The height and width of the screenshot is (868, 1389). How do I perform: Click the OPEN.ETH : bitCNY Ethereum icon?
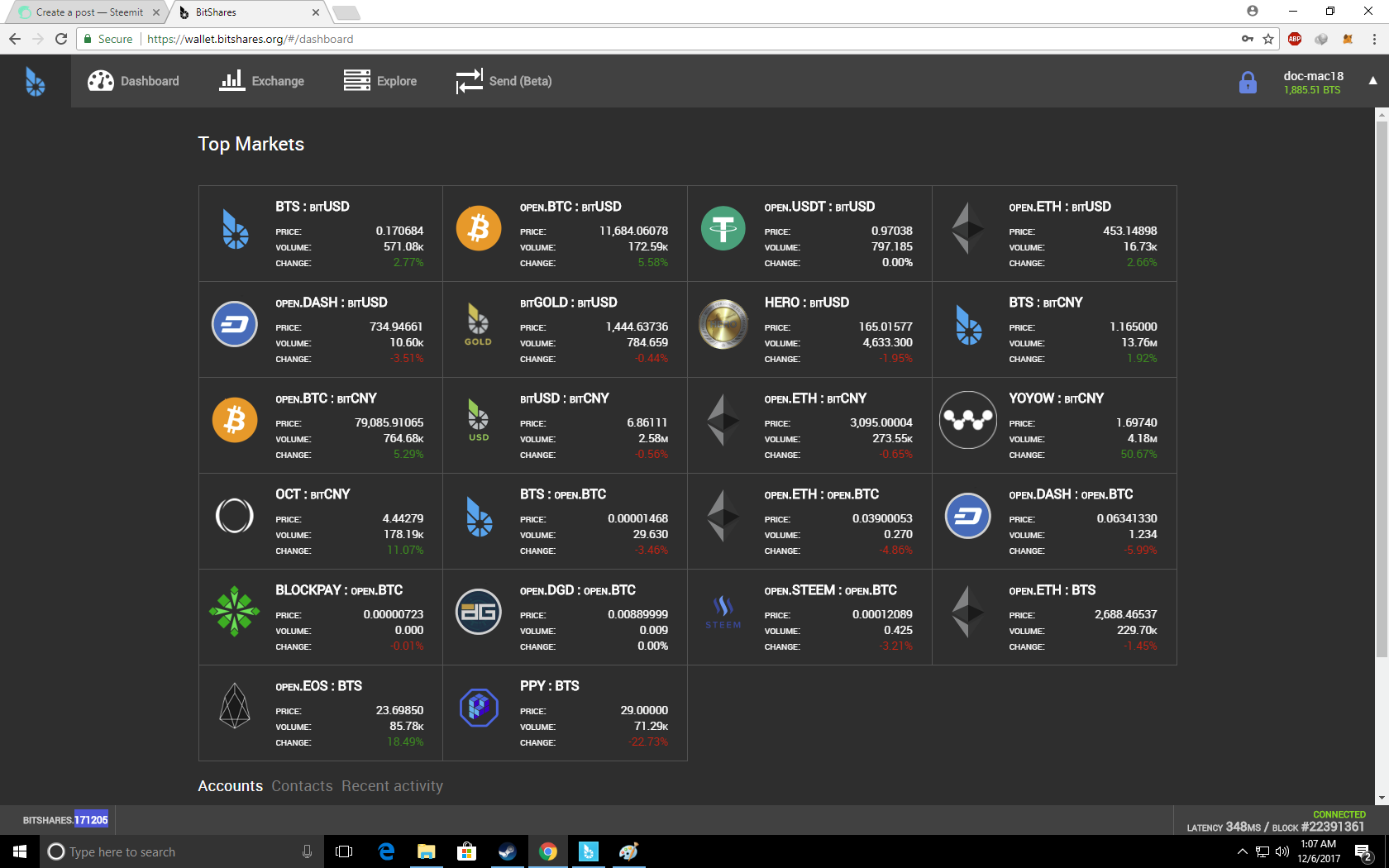tap(723, 420)
